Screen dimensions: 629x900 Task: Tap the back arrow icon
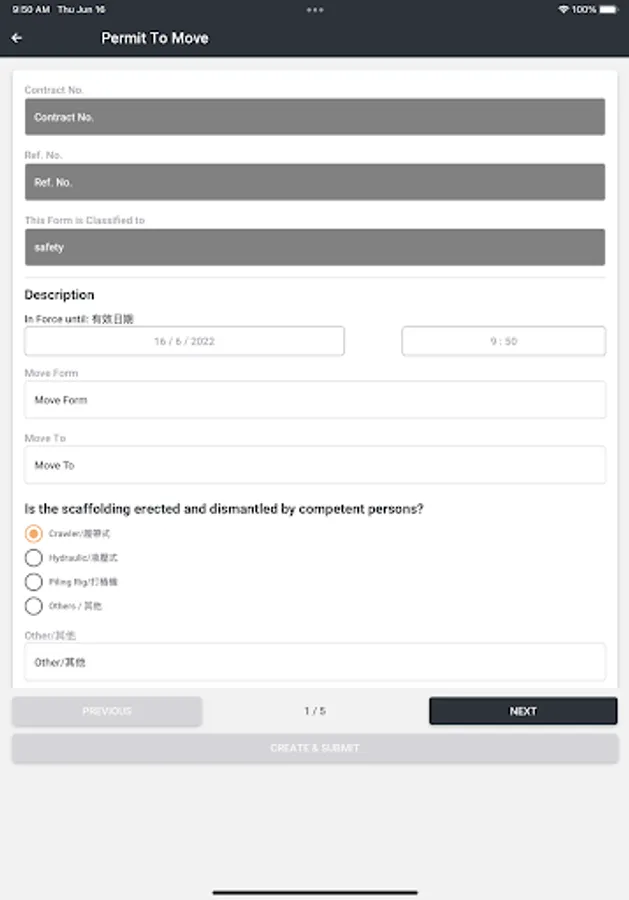coord(17,38)
